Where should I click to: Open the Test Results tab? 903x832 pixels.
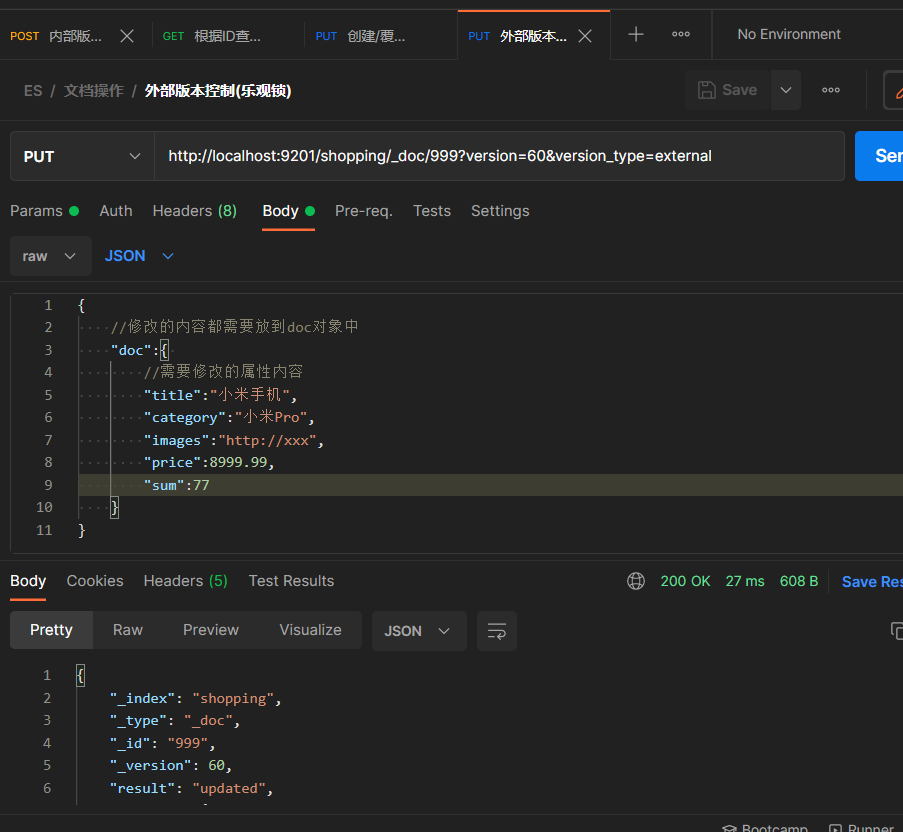tap(291, 580)
